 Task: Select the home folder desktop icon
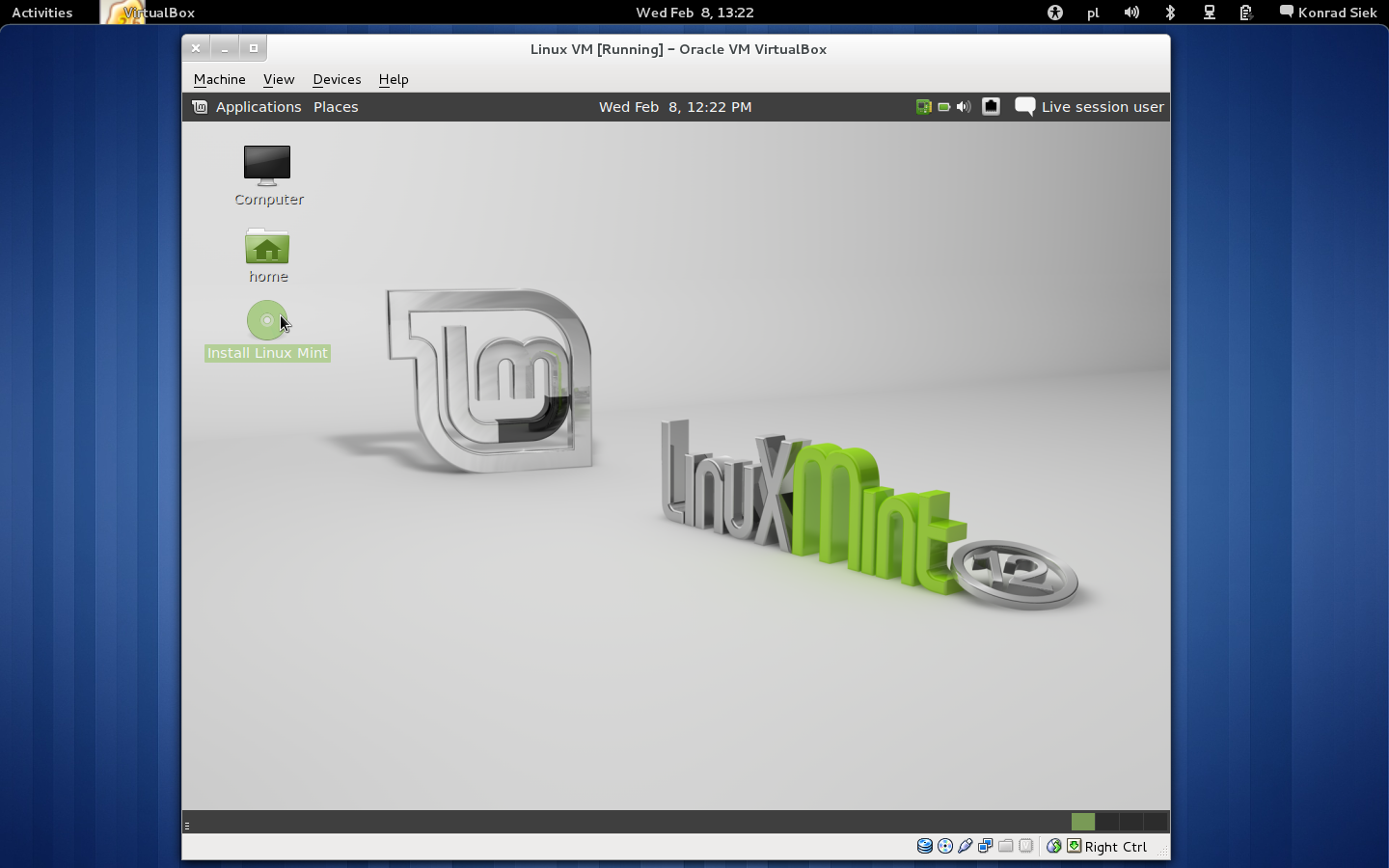268,256
